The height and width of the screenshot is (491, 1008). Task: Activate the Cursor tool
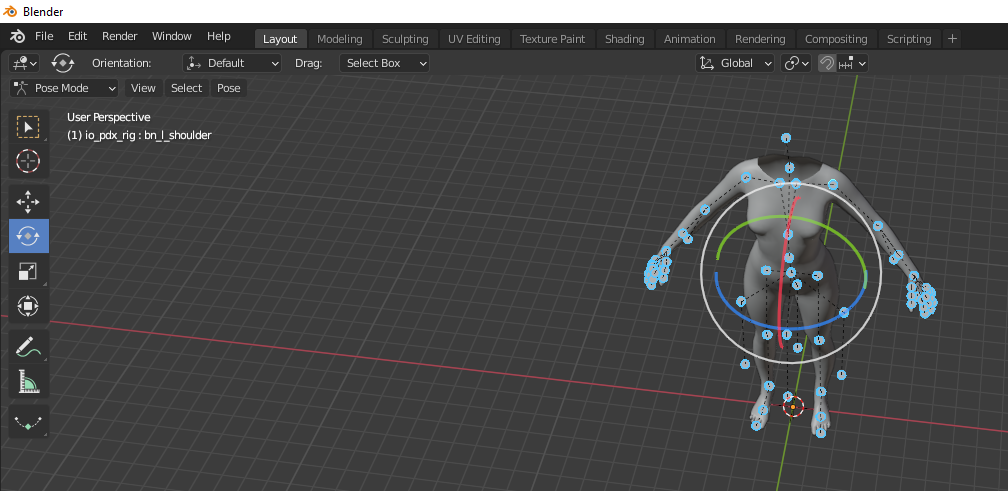(28, 161)
